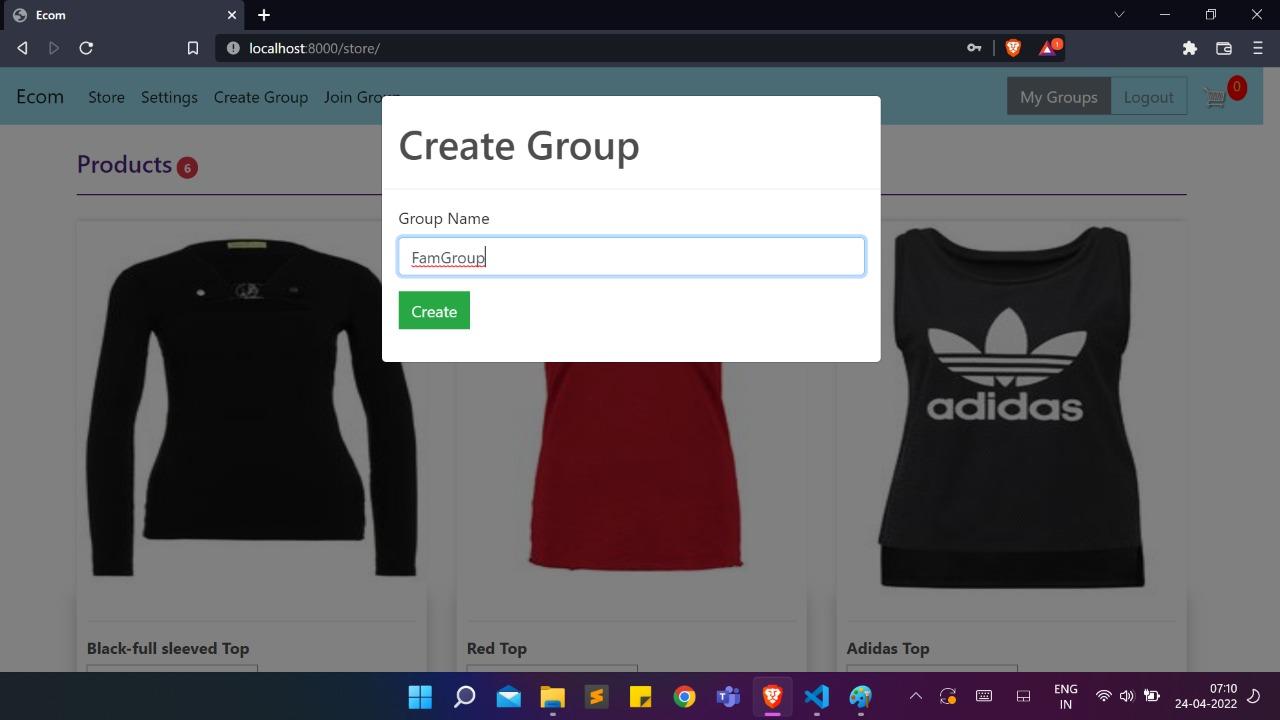Open Sticky Notes from taskbar

pos(640,696)
